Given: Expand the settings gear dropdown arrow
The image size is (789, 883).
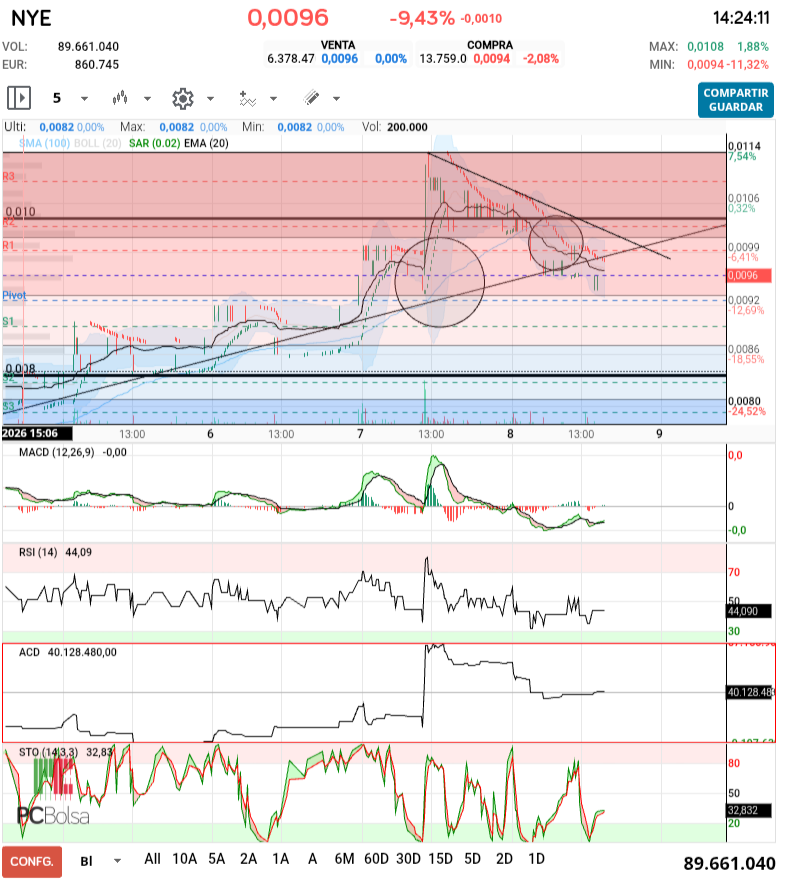Looking at the screenshot, I should click(210, 99).
